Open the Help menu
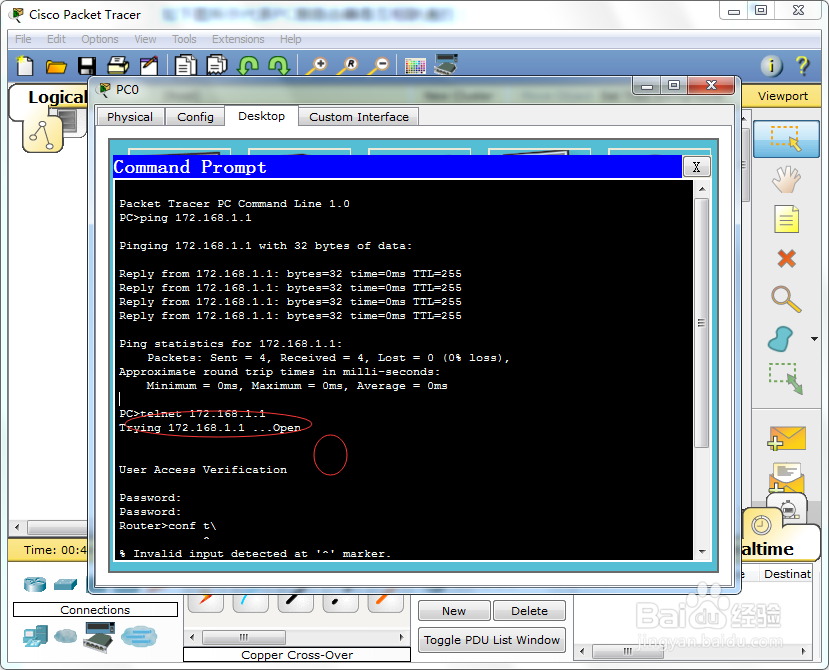This screenshot has width=829, height=670. point(290,39)
